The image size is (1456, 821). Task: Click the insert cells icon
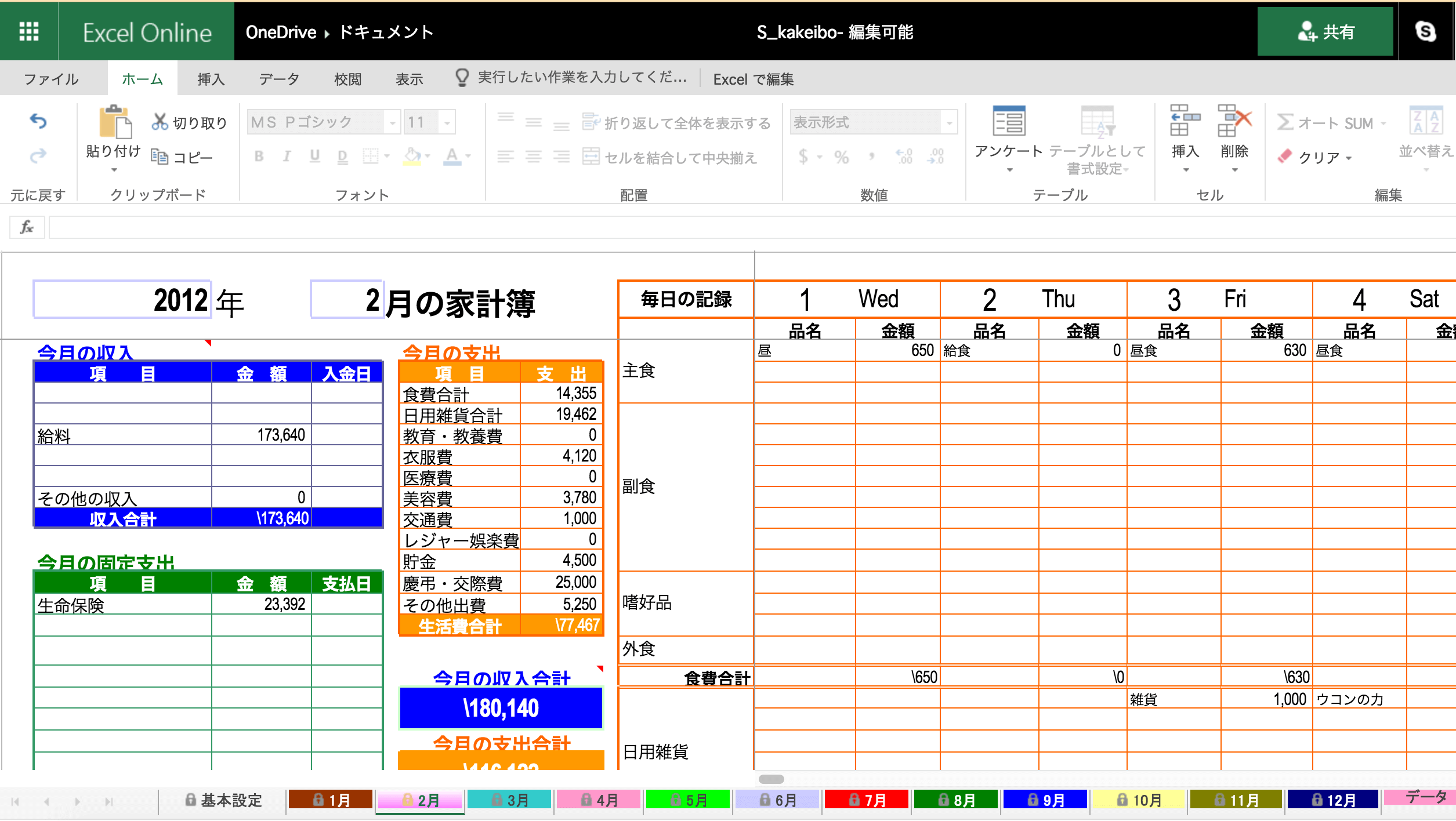tap(1185, 120)
